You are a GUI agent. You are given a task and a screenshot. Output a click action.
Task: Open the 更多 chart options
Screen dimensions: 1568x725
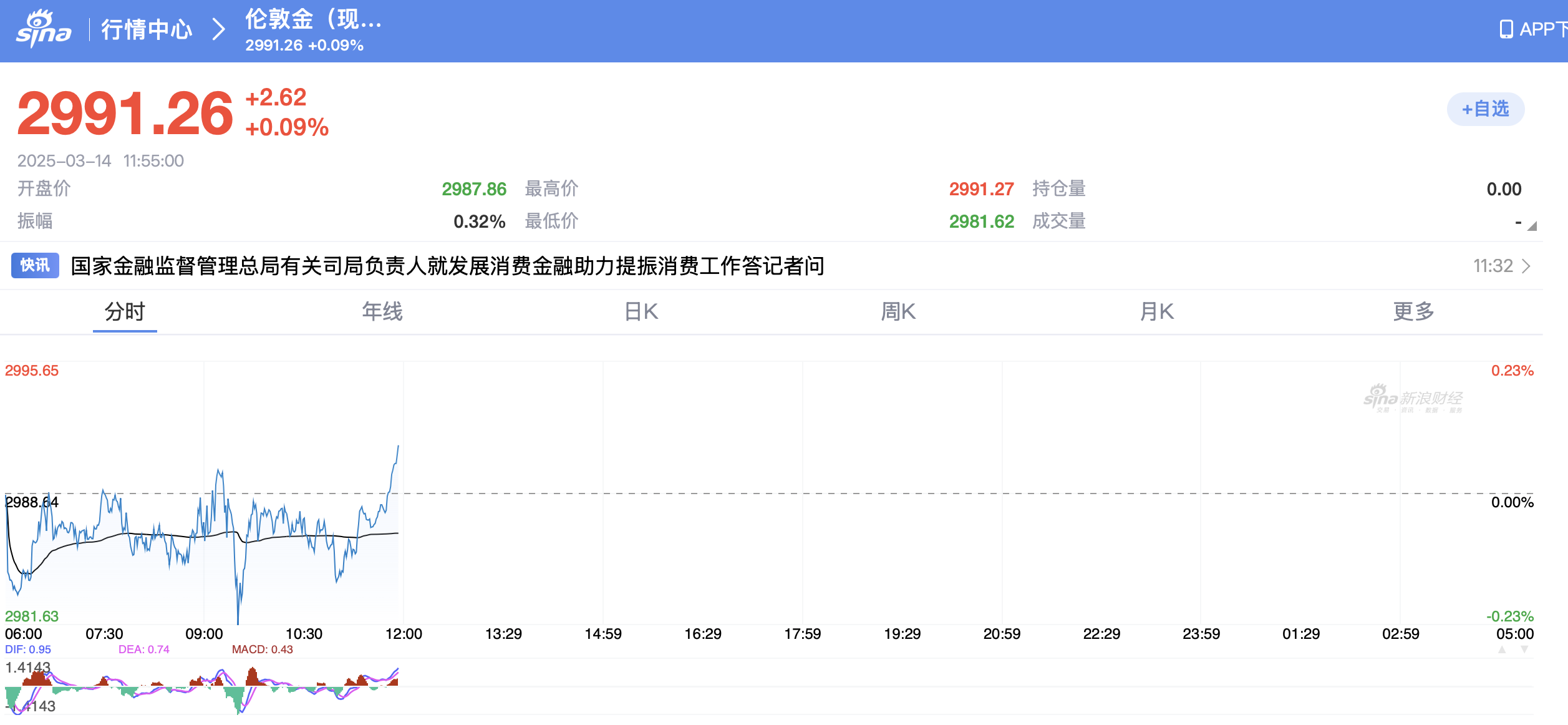click(x=1413, y=311)
